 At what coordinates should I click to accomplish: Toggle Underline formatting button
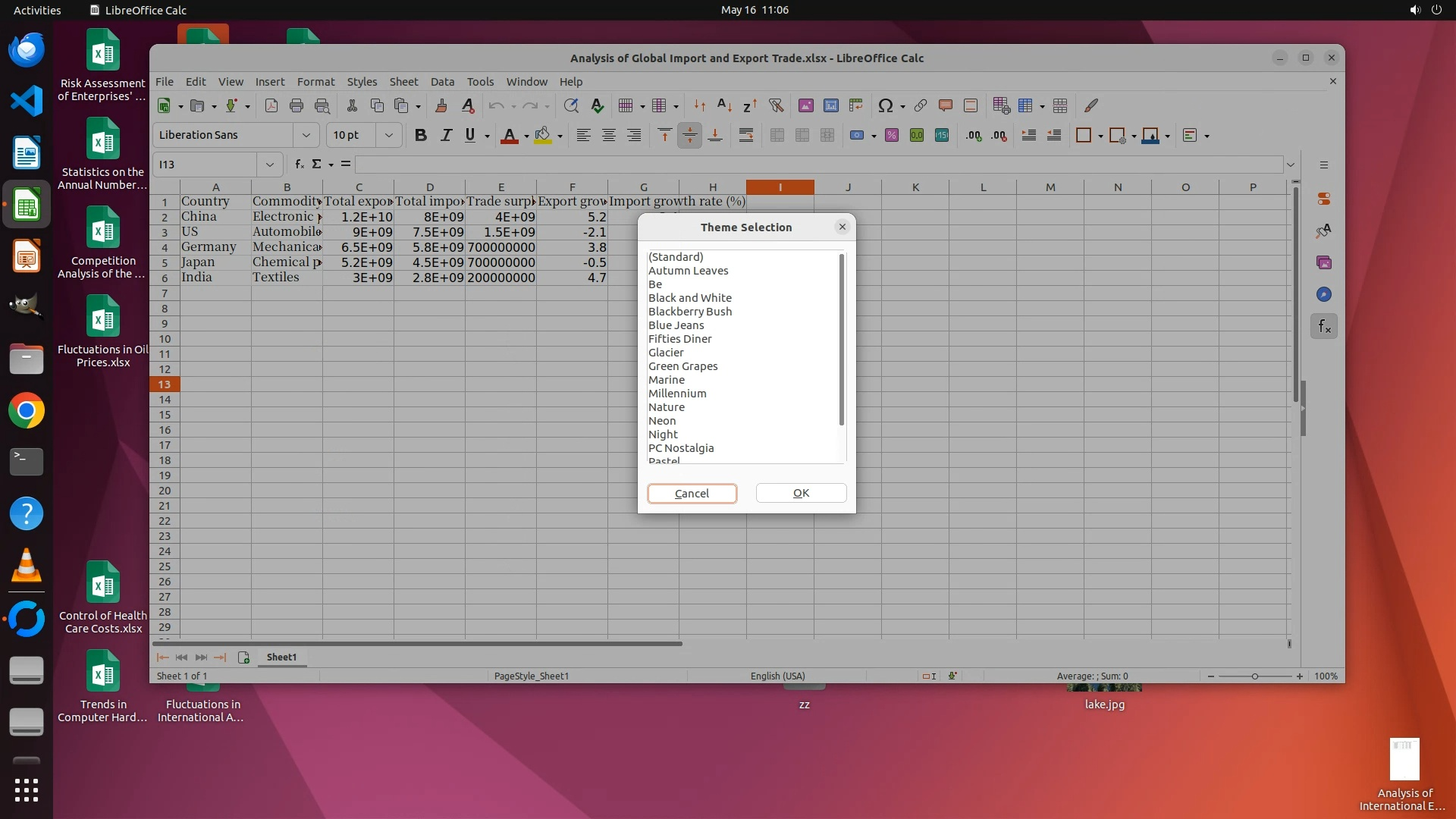click(x=470, y=135)
